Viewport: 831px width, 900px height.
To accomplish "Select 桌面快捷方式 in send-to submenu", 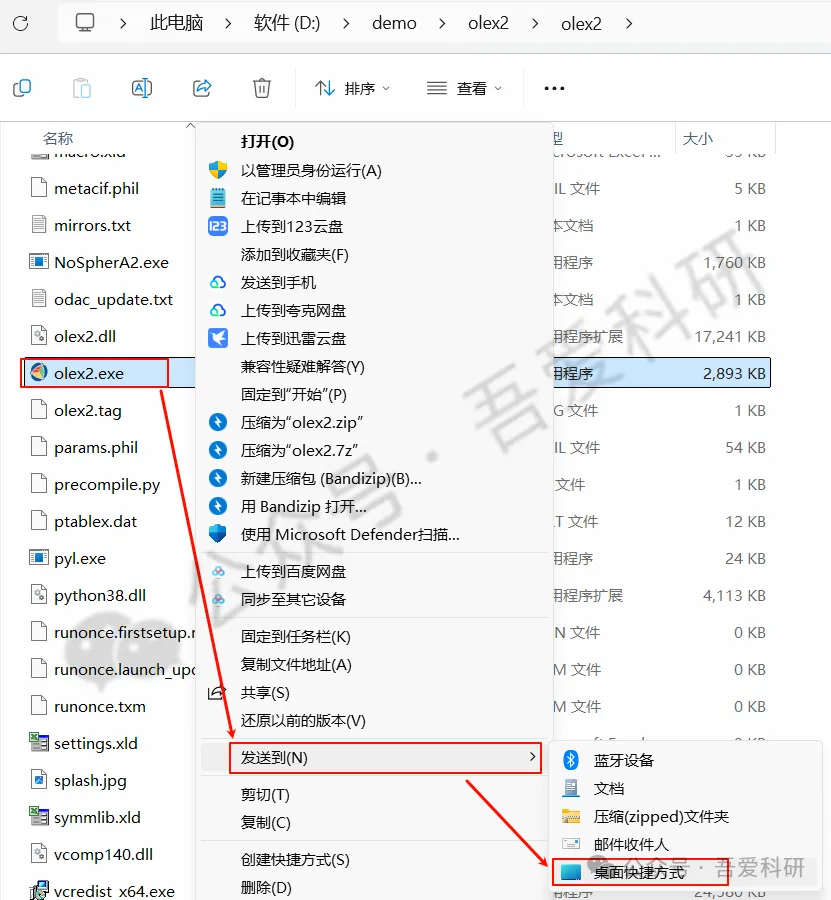I will (639, 872).
